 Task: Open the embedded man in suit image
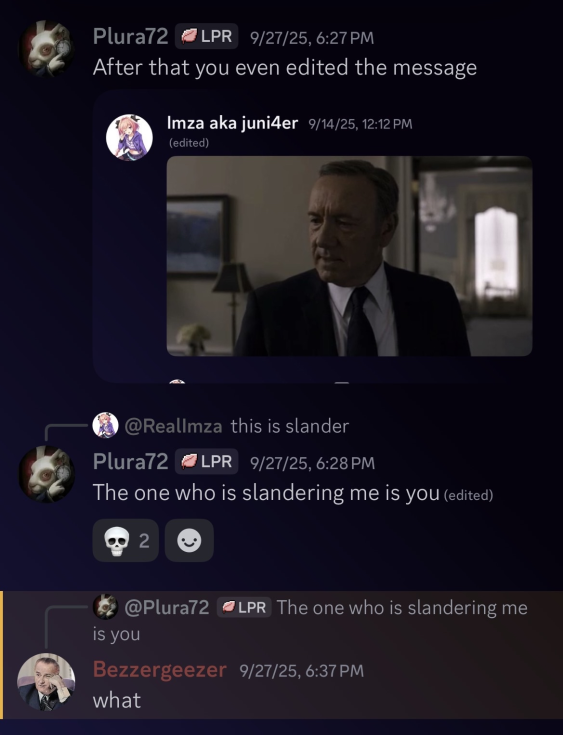point(350,256)
